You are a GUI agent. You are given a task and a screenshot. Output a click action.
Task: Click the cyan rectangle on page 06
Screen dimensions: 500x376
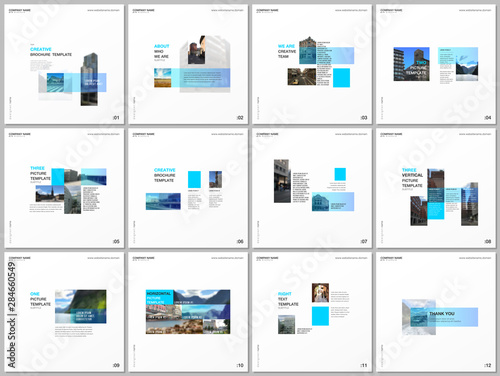(194, 179)
